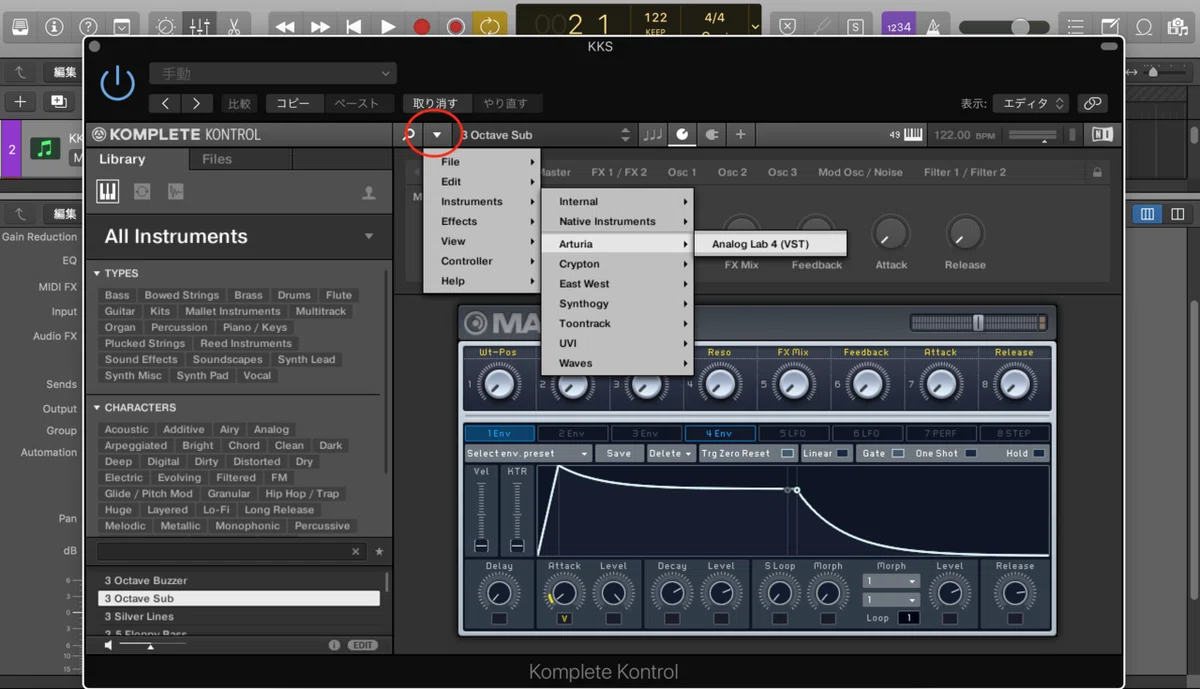
Task: Open the Loop Browser icon
Action: pos(1144,27)
